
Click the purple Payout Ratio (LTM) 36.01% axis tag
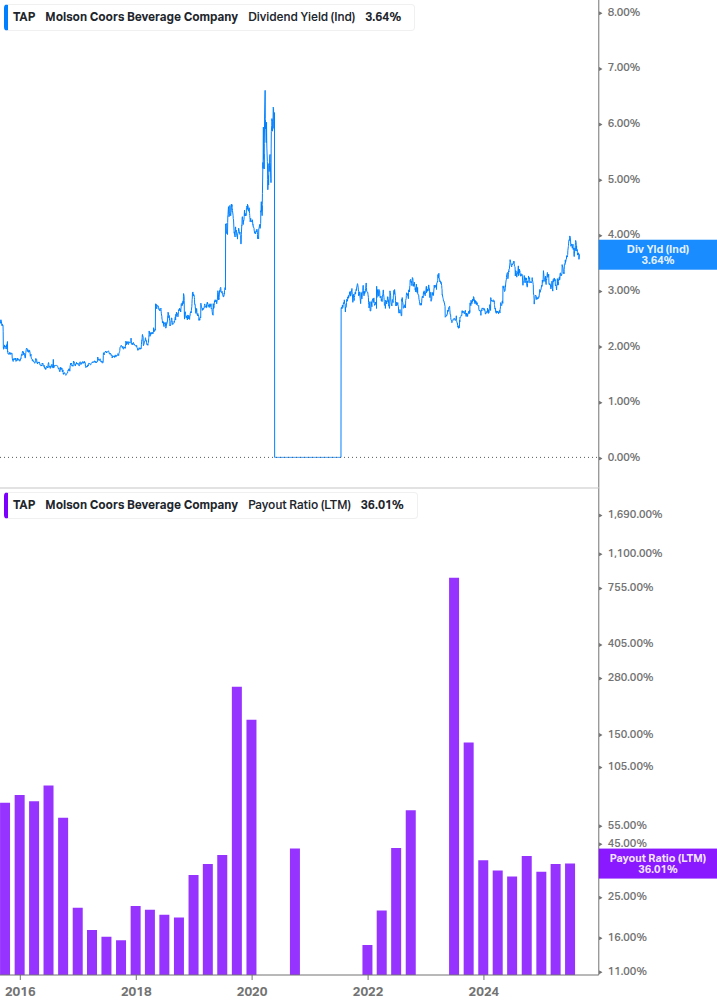click(x=657, y=863)
